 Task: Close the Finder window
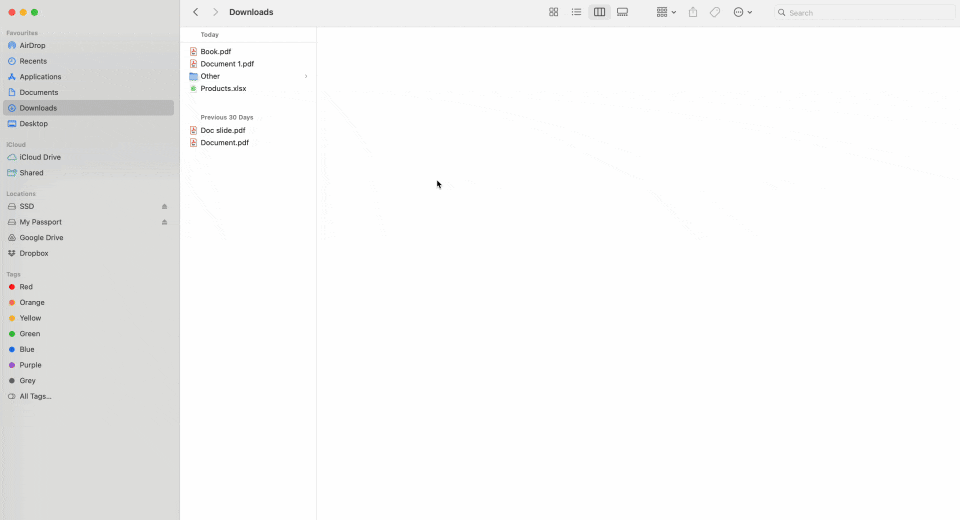[x=12, y=12]
